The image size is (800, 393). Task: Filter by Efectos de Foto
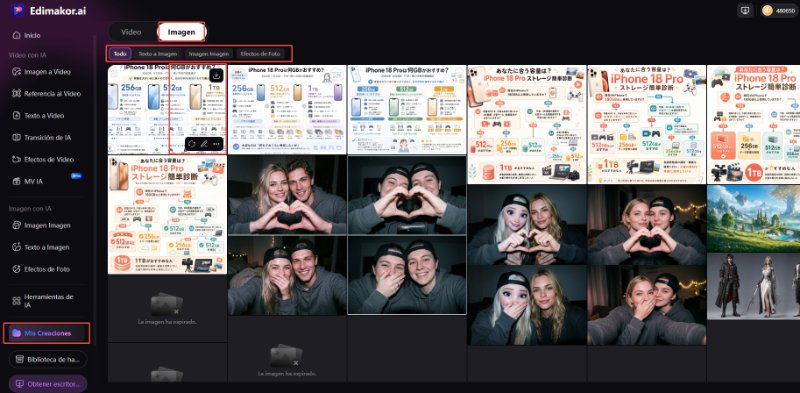(x=260, y=54)
